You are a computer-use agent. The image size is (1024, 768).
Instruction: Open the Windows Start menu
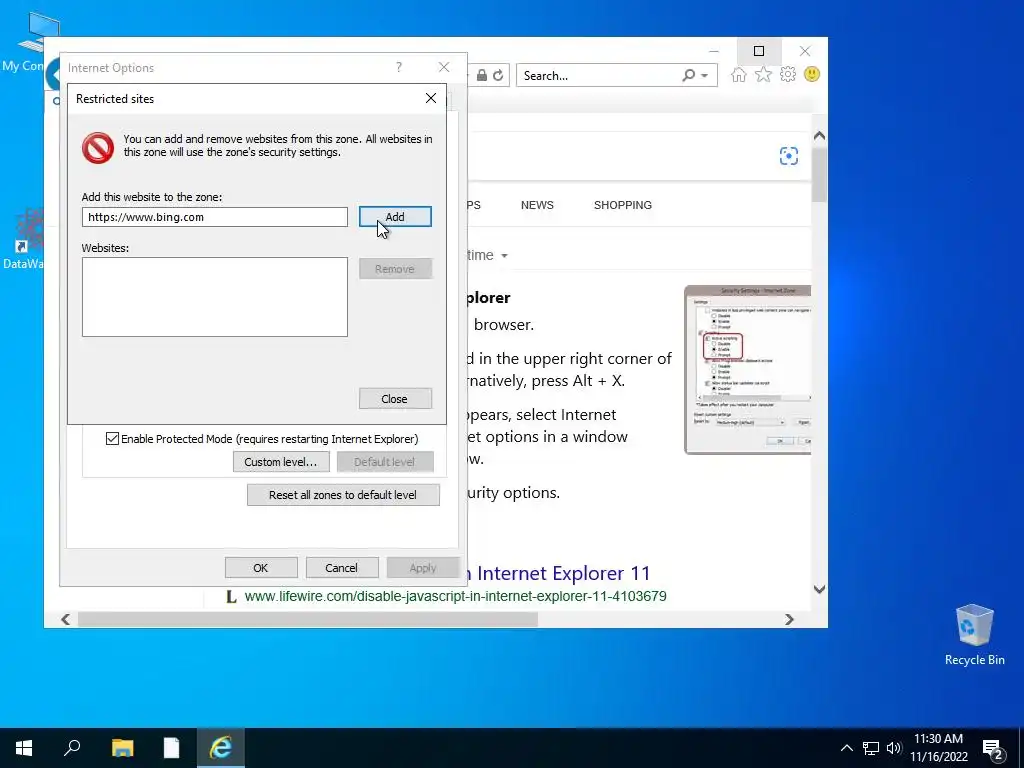[x=24, y=748]
